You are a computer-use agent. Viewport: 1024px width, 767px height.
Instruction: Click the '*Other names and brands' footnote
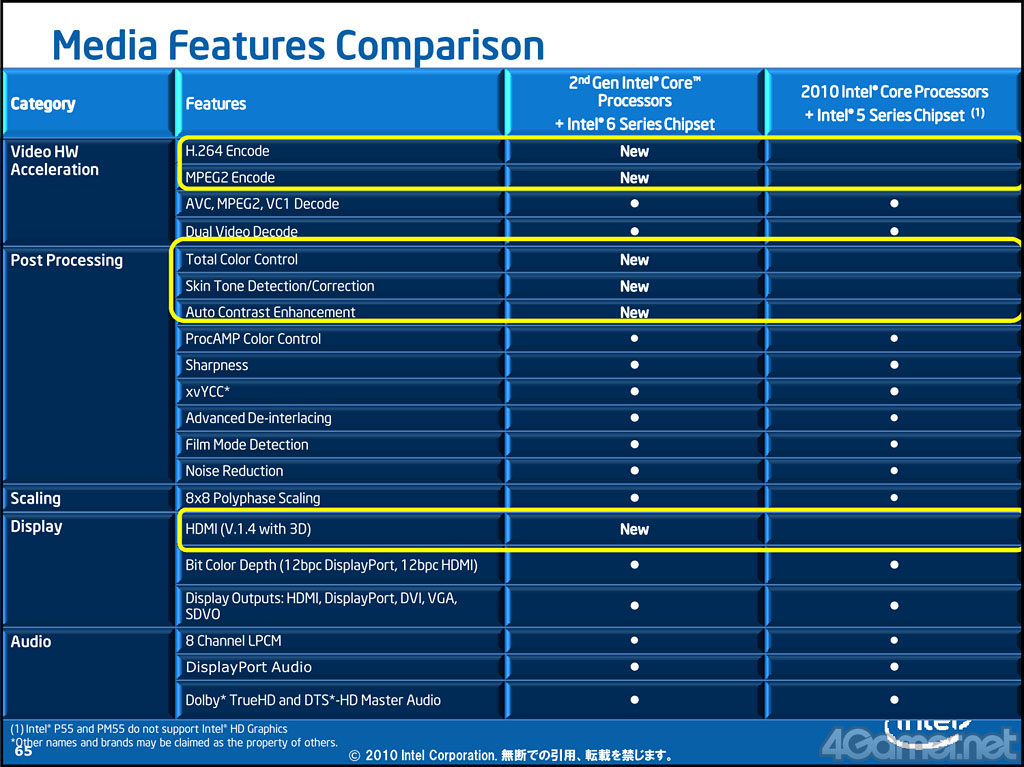pyautogui.click(x=174, y=743)
